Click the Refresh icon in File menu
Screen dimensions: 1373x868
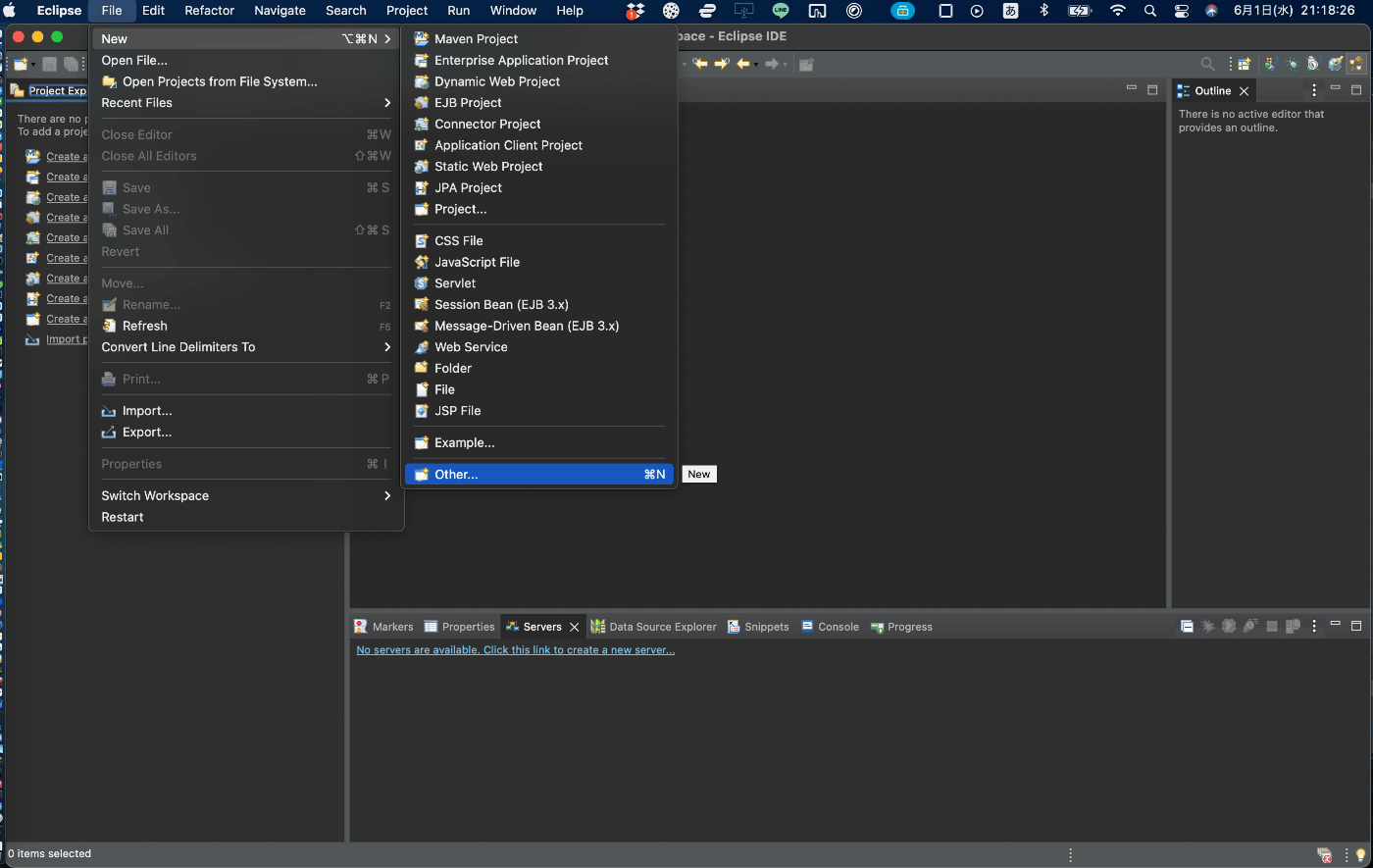[110, 327]
